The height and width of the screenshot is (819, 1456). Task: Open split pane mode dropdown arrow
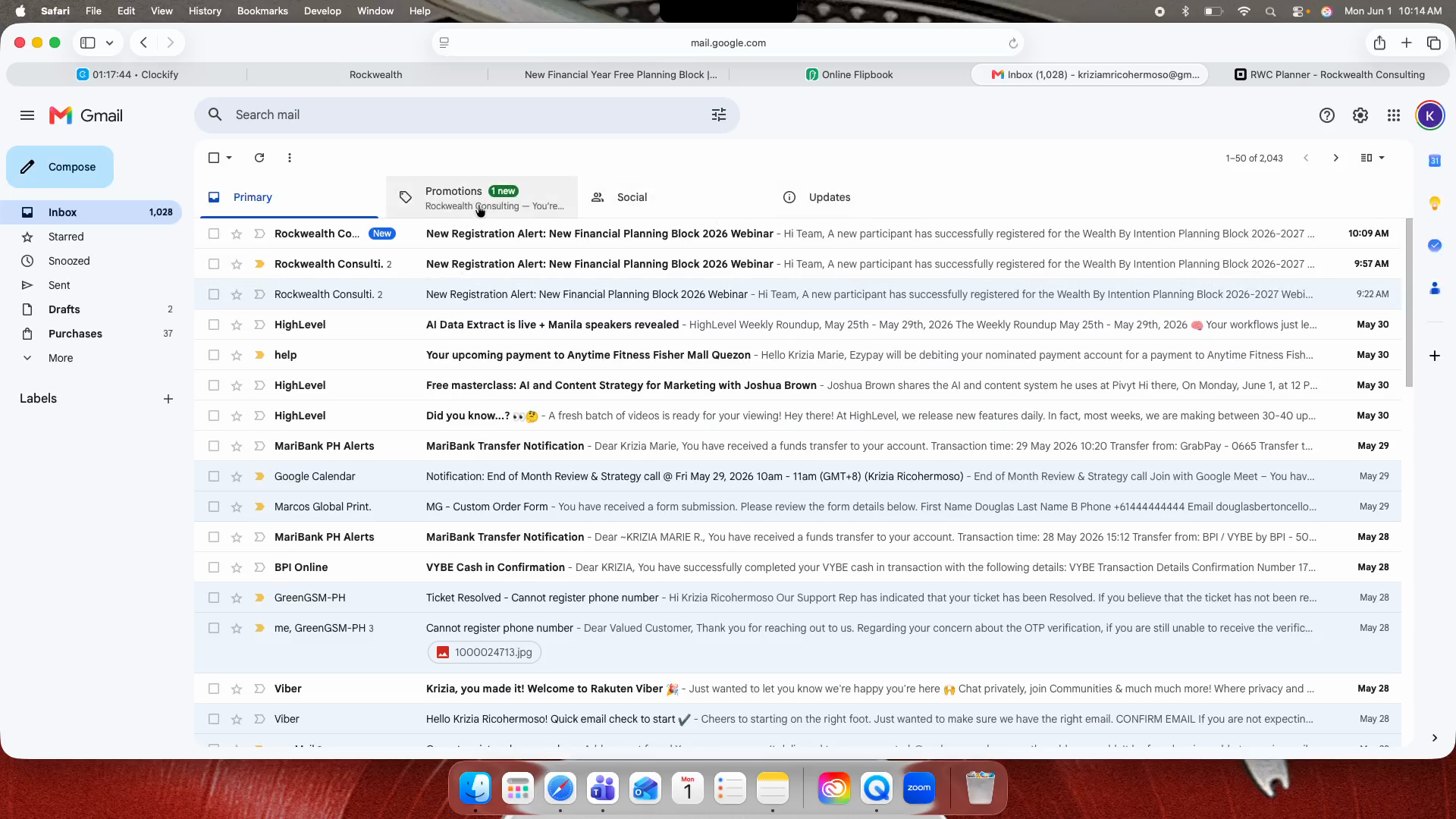[1382, 158]
